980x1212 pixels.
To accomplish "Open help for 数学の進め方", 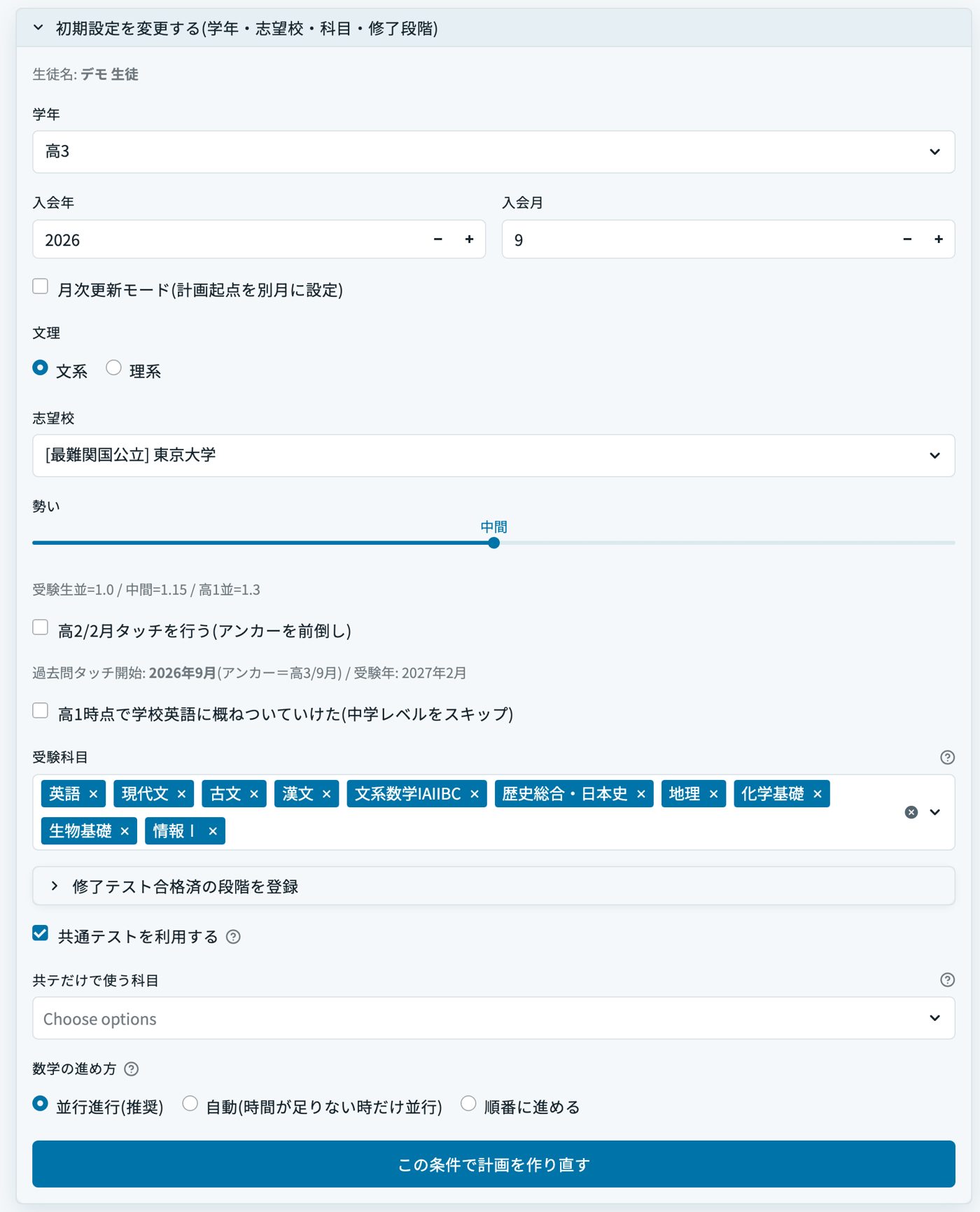I will point(131,1068).
